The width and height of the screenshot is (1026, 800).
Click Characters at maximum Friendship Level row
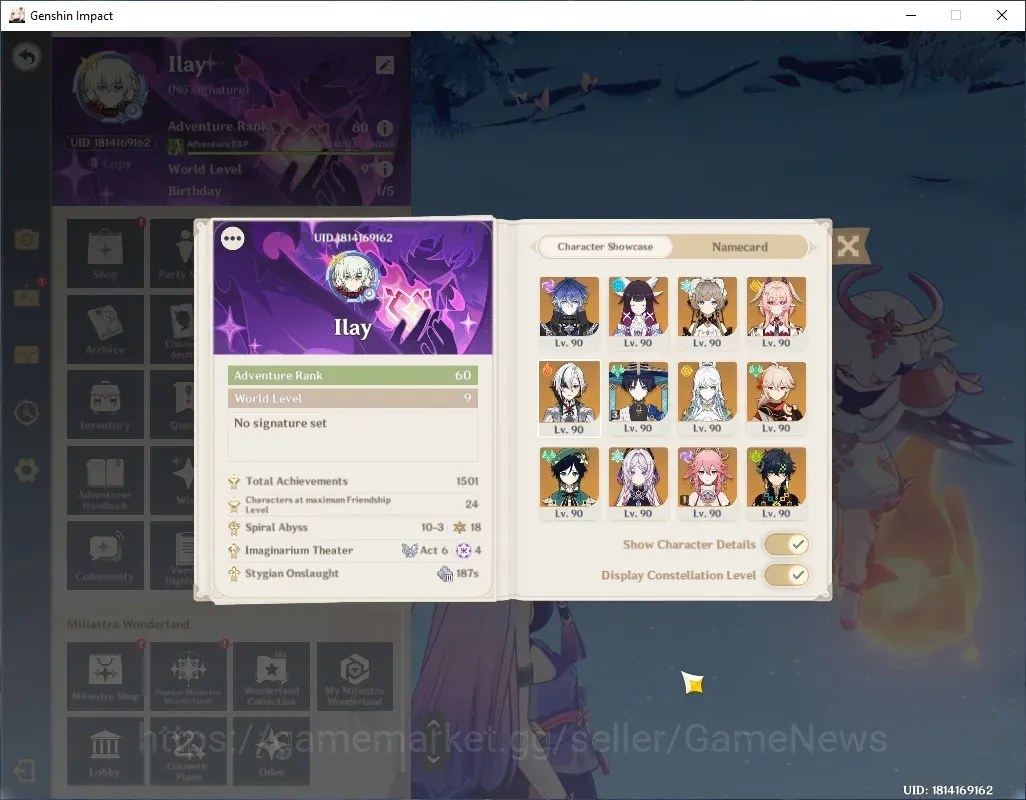coord(353,504)
